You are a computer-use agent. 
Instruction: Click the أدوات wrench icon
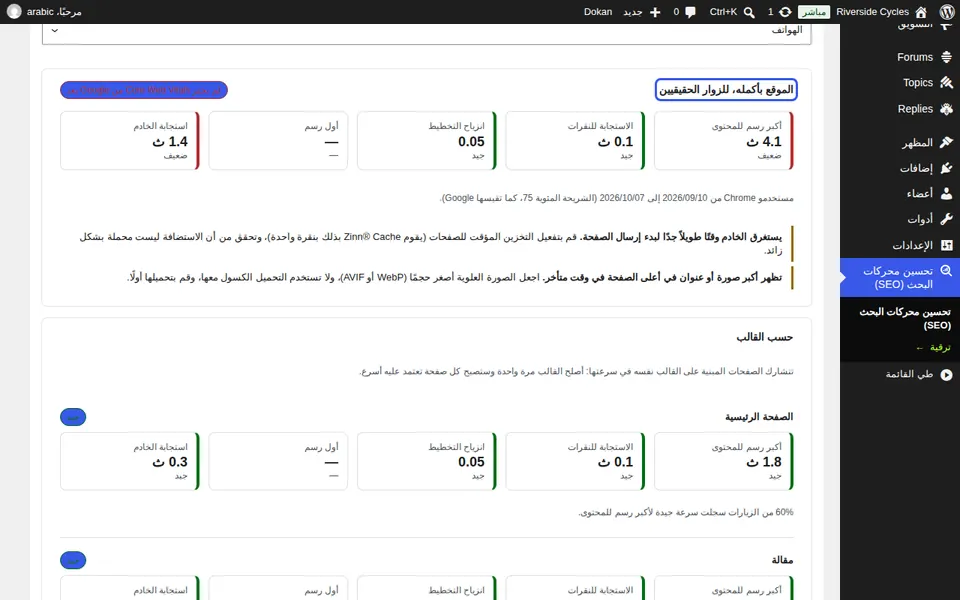947,219
